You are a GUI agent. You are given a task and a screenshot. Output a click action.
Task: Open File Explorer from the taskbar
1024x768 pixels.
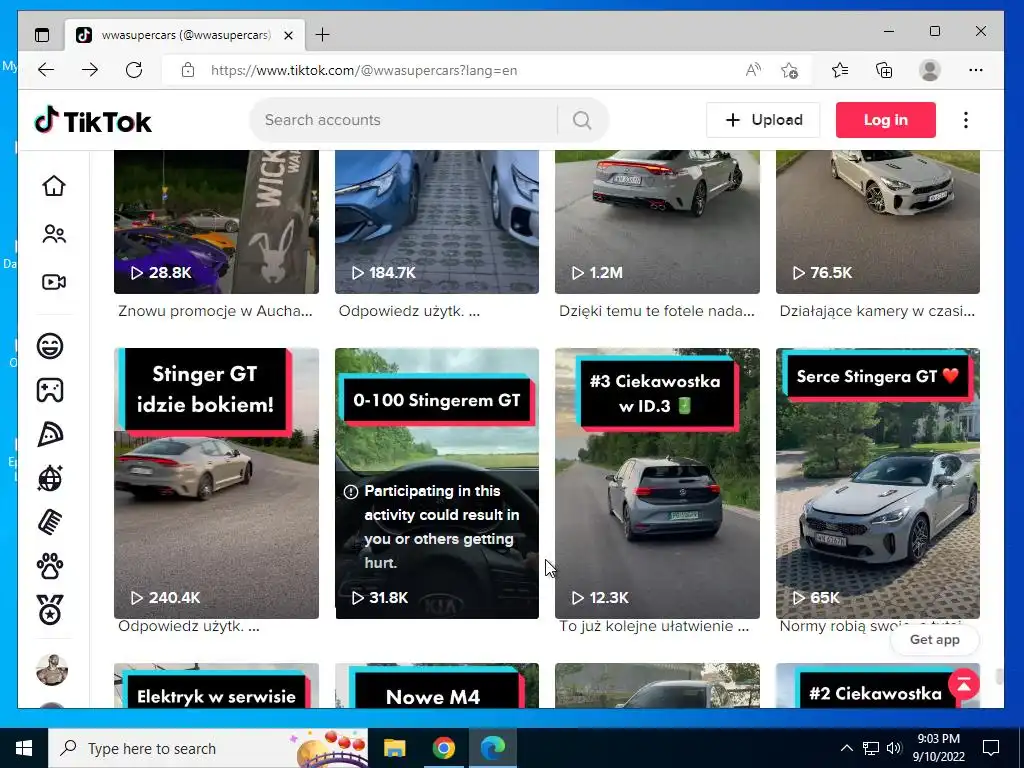click(x=394, y=748)
